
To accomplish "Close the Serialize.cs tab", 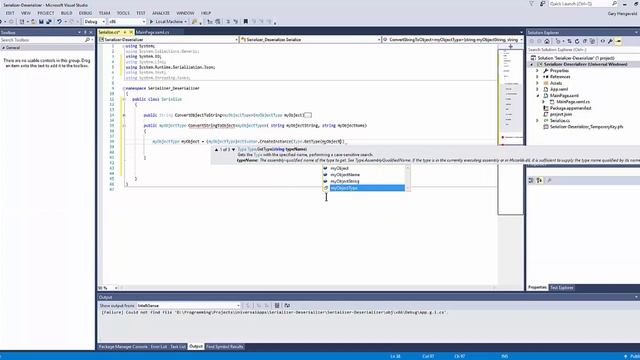I will [x=131, y=32].
